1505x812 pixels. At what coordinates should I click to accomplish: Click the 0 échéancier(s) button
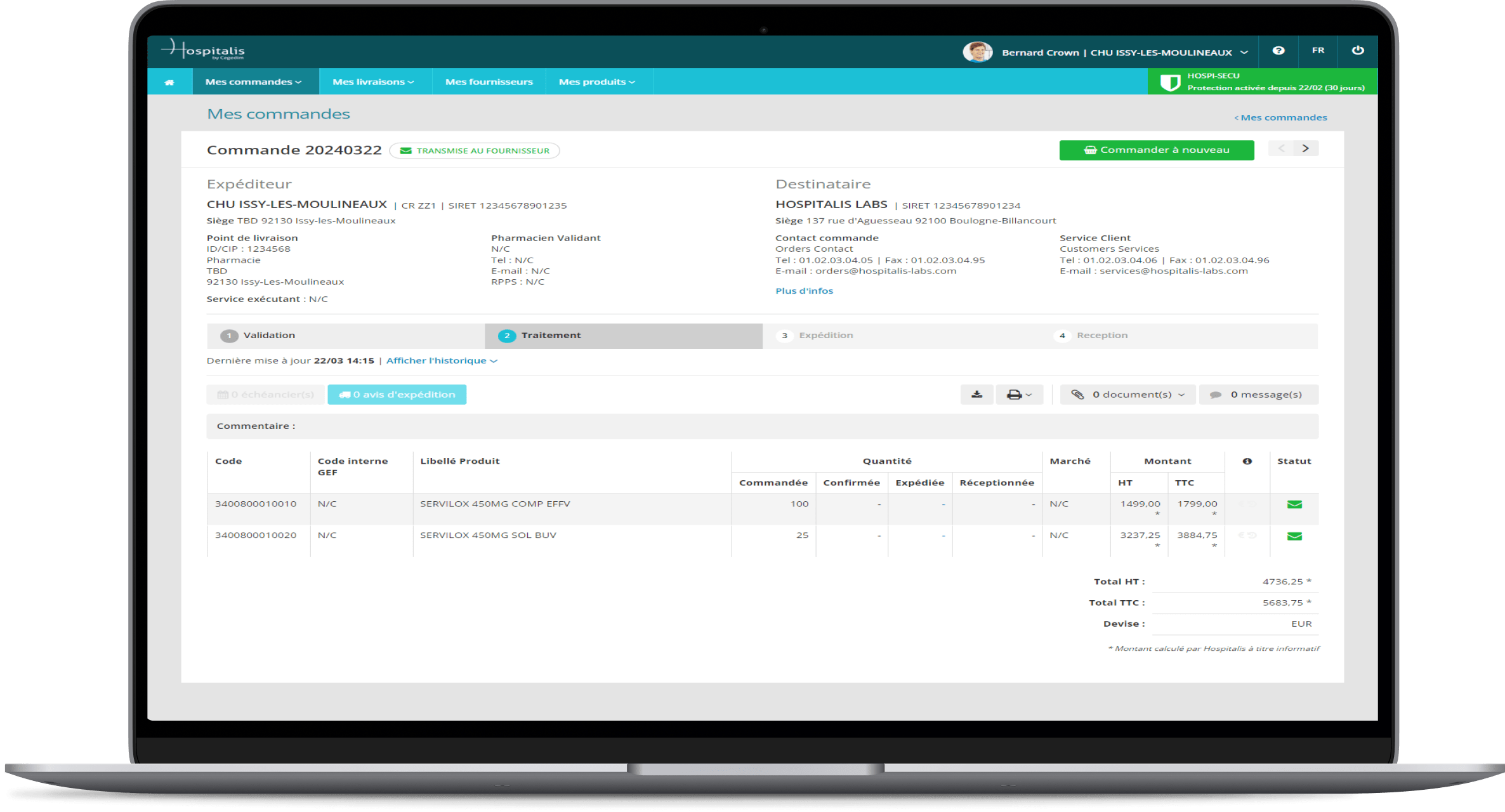(x=265, y=395)
